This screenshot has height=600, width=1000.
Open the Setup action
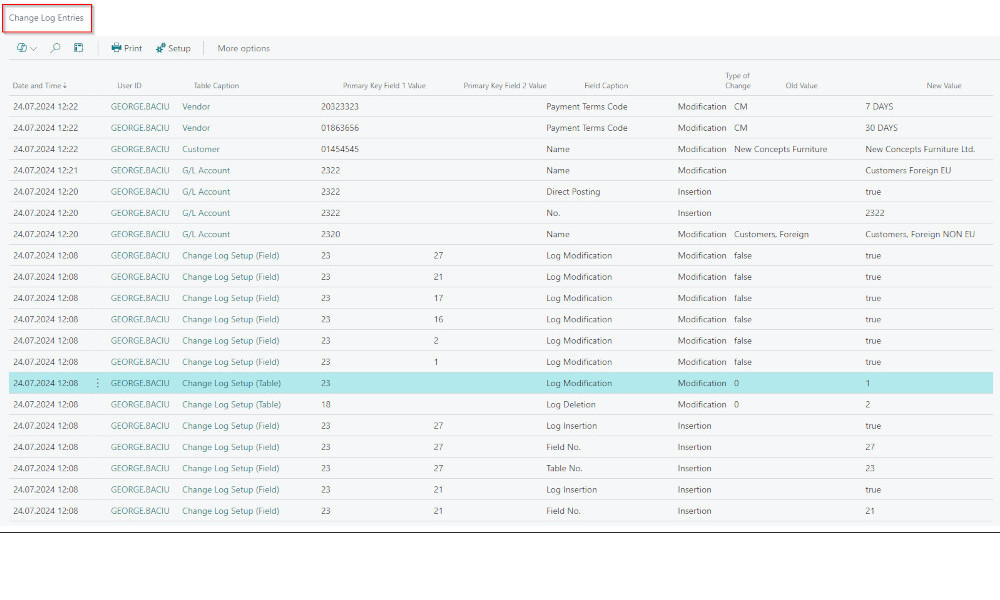(173, 48)
